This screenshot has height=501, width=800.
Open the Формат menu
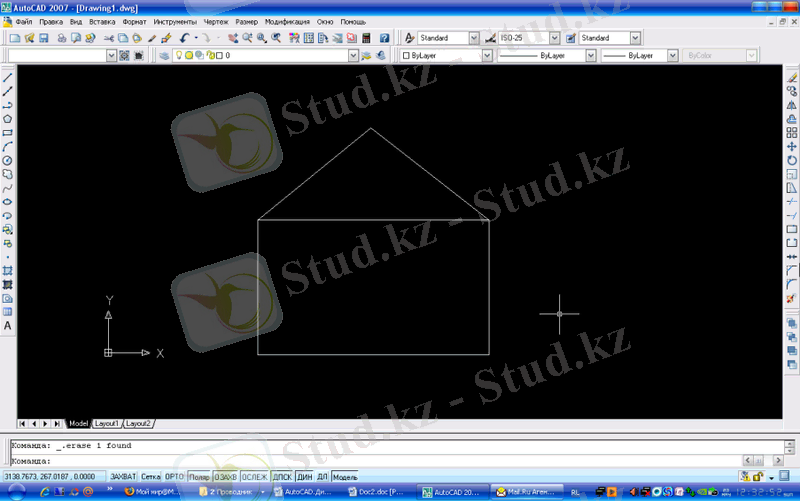134,21
